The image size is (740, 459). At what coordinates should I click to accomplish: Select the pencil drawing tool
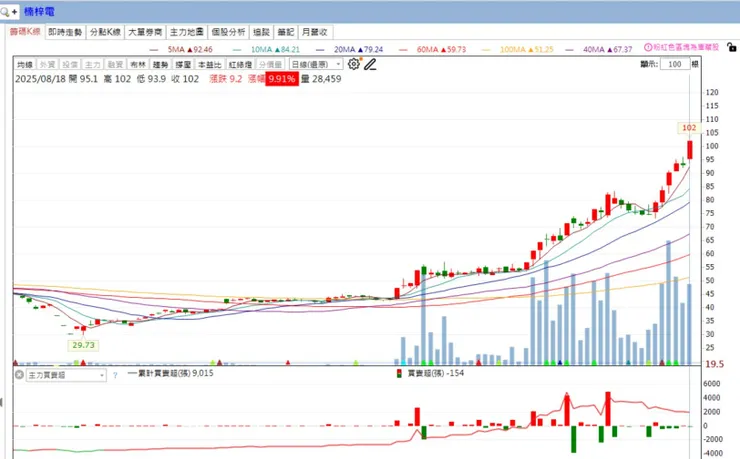click(x=370, y=65)
